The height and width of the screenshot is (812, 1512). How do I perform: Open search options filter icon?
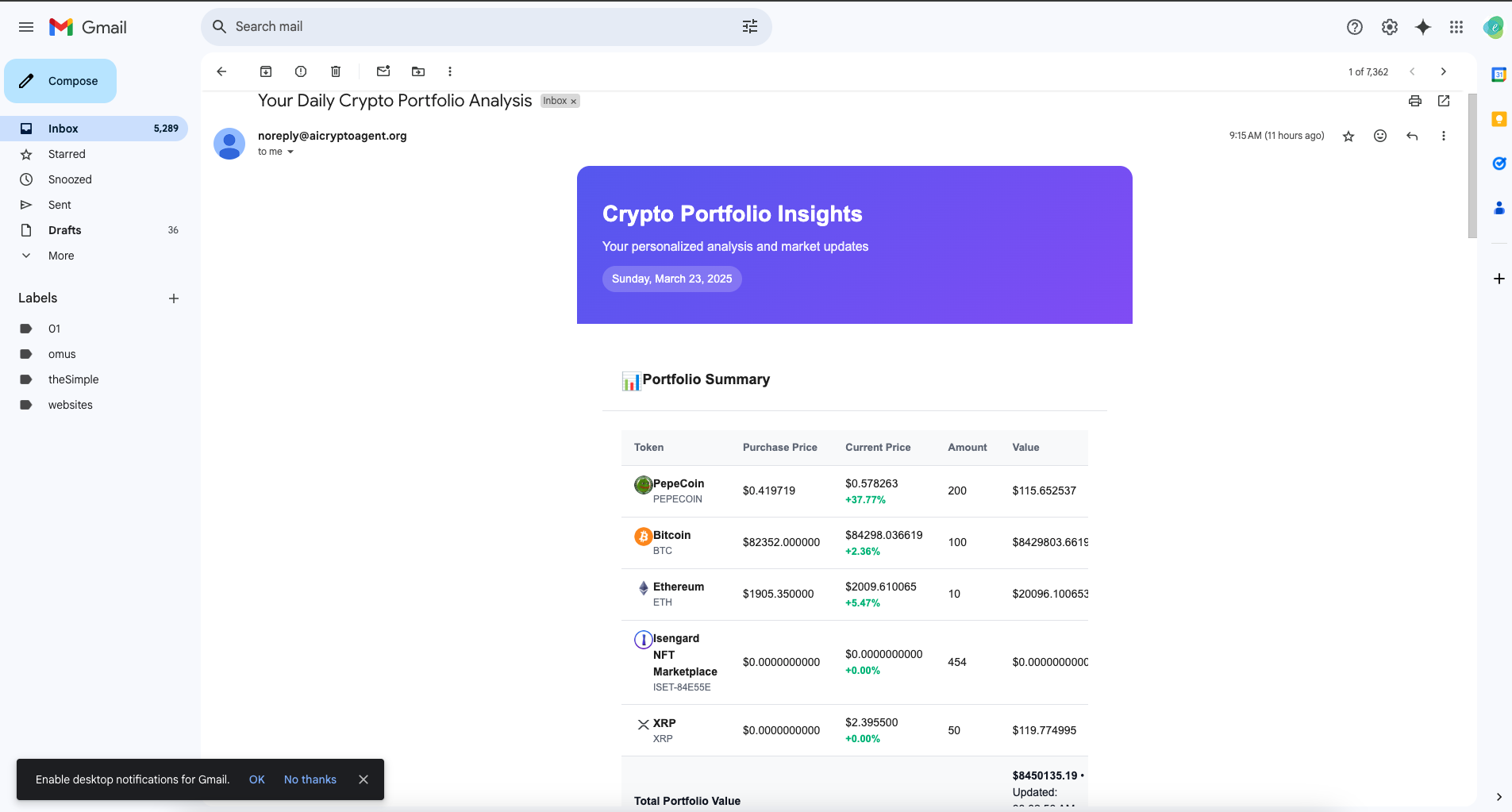pos(750,27)
